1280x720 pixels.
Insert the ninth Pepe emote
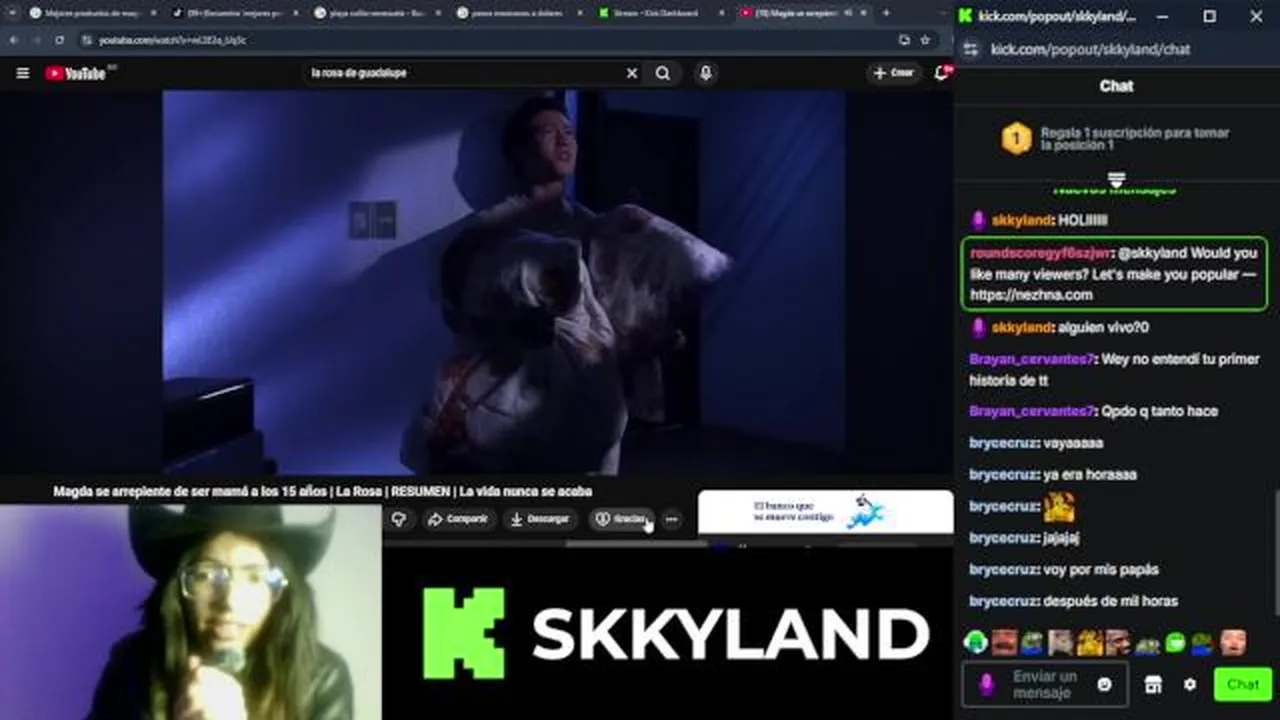tap(1203, 642)
